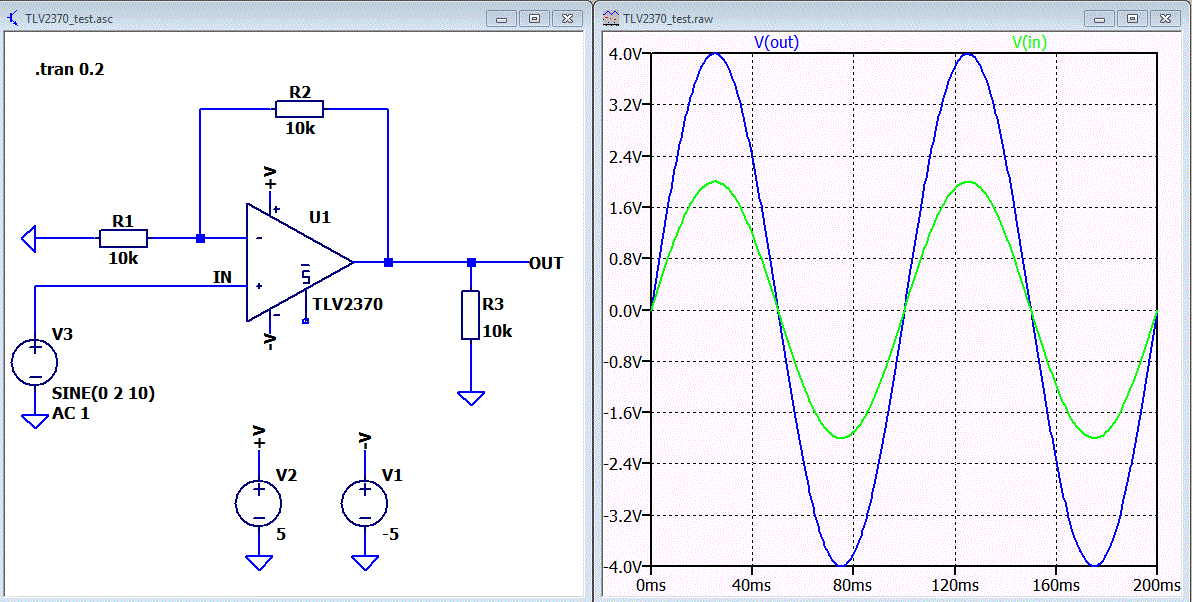The width and height of the screenshot is (1192, 602).
Task: Click the OUT net label
Action: click(x=546, y=263)
